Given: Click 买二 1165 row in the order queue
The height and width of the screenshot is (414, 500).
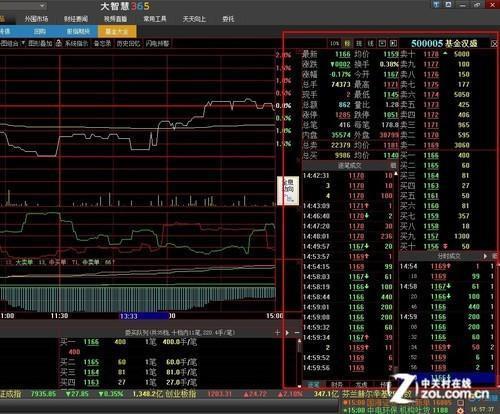Looking at the screenshot, I should coord(128,362).
